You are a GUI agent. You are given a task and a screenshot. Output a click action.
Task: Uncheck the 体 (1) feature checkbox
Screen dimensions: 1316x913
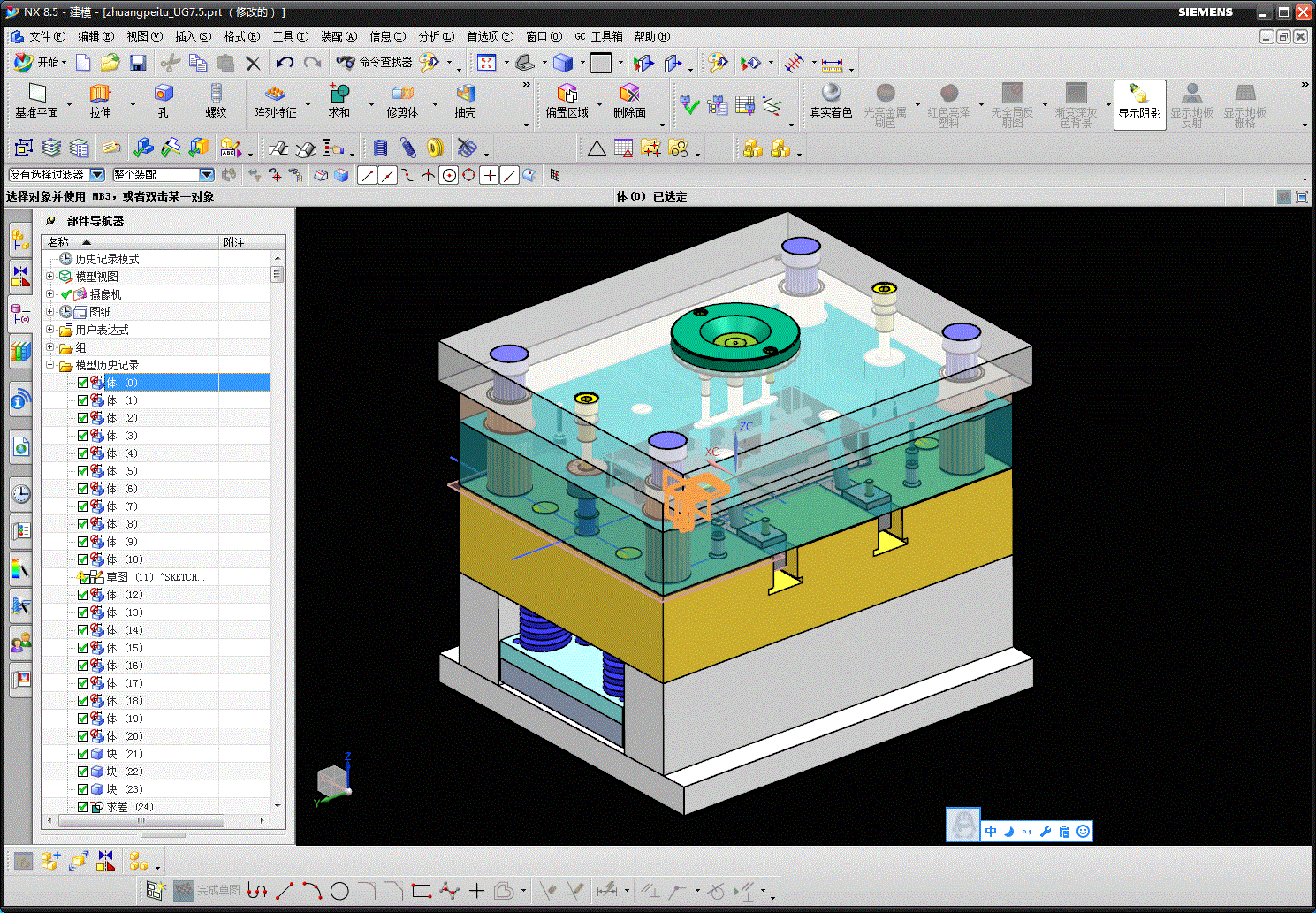(83, 400)
